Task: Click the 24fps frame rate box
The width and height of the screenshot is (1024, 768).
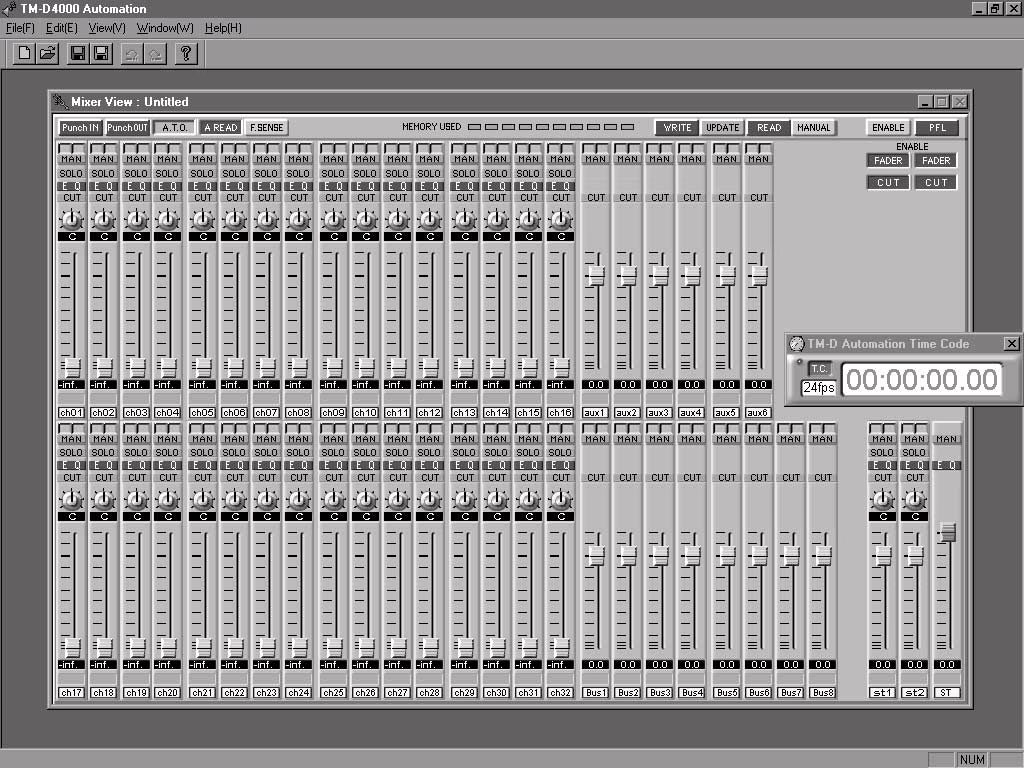Action: pos(818,388)
